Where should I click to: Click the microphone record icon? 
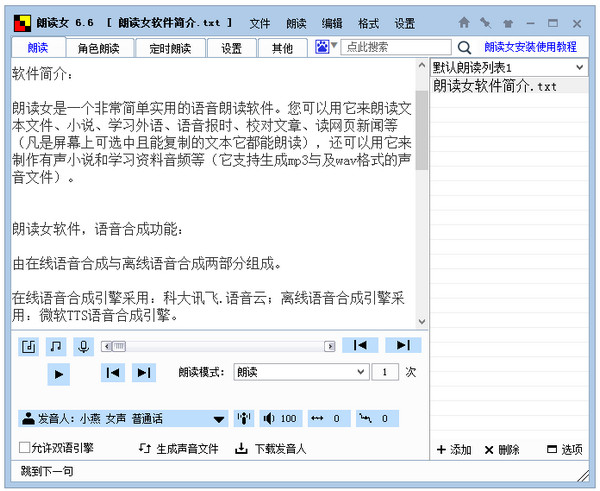[x=83, y=347]
